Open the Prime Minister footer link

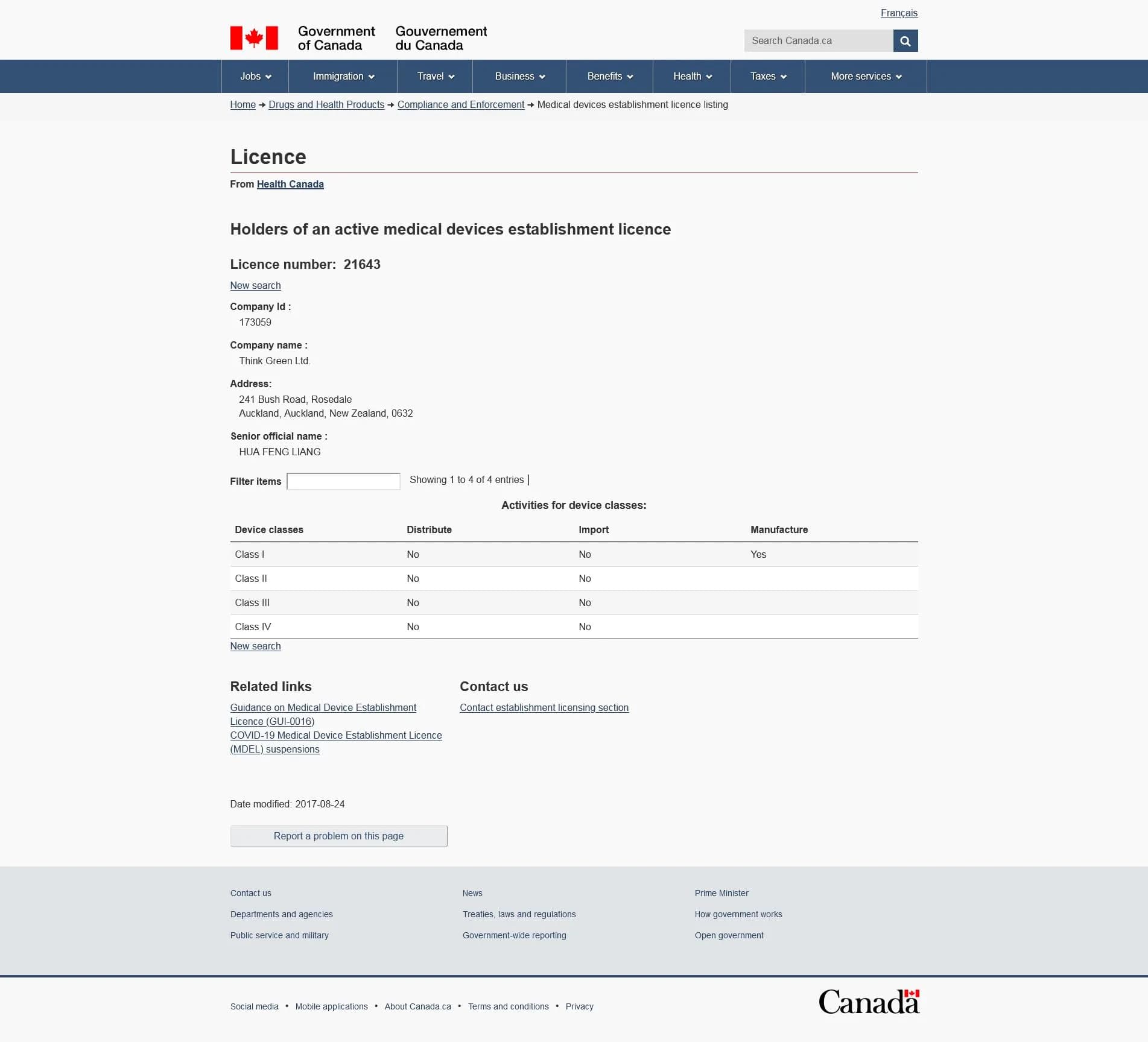[721, 894]
